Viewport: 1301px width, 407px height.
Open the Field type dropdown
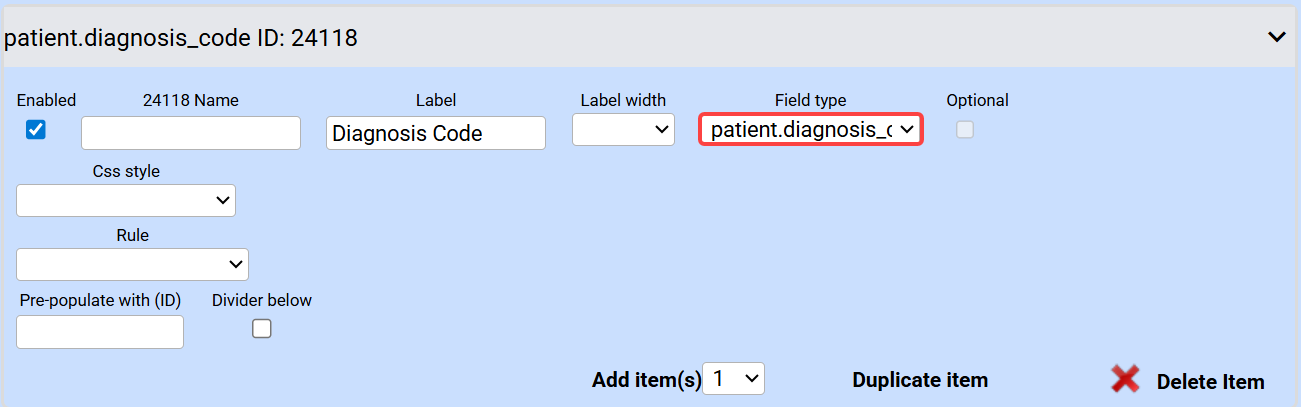[x=810, y=130]
